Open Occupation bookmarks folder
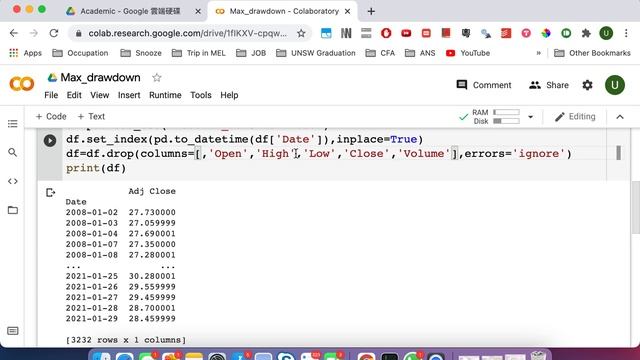Screen dimensions: 640x360 [80, 53]
